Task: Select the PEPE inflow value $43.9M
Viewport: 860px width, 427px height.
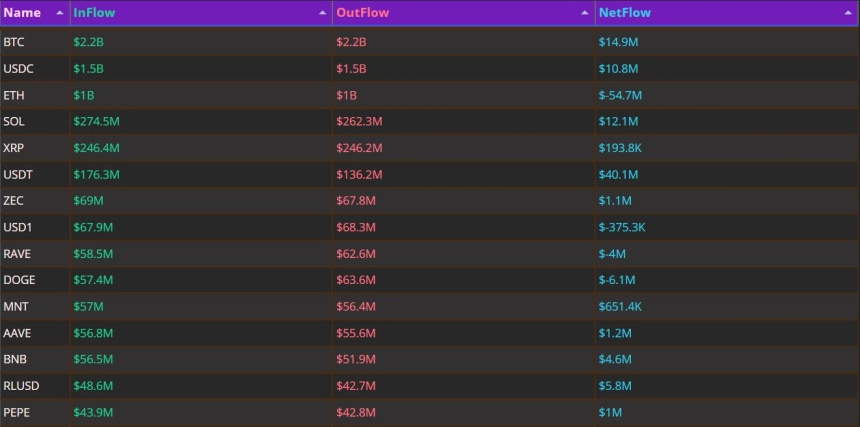Action: point(93,412)
